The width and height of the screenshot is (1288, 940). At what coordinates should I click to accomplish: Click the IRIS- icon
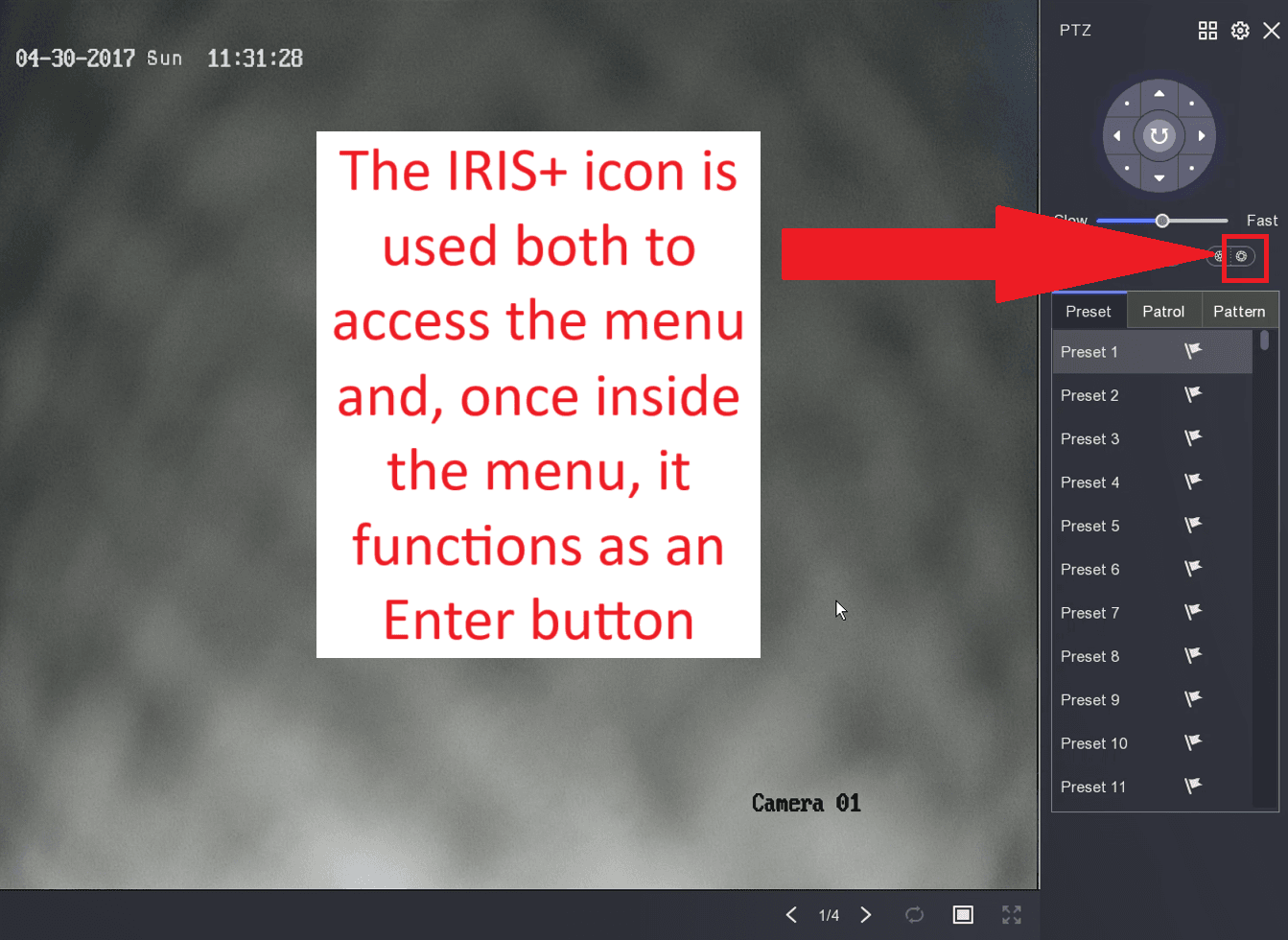1220,256
